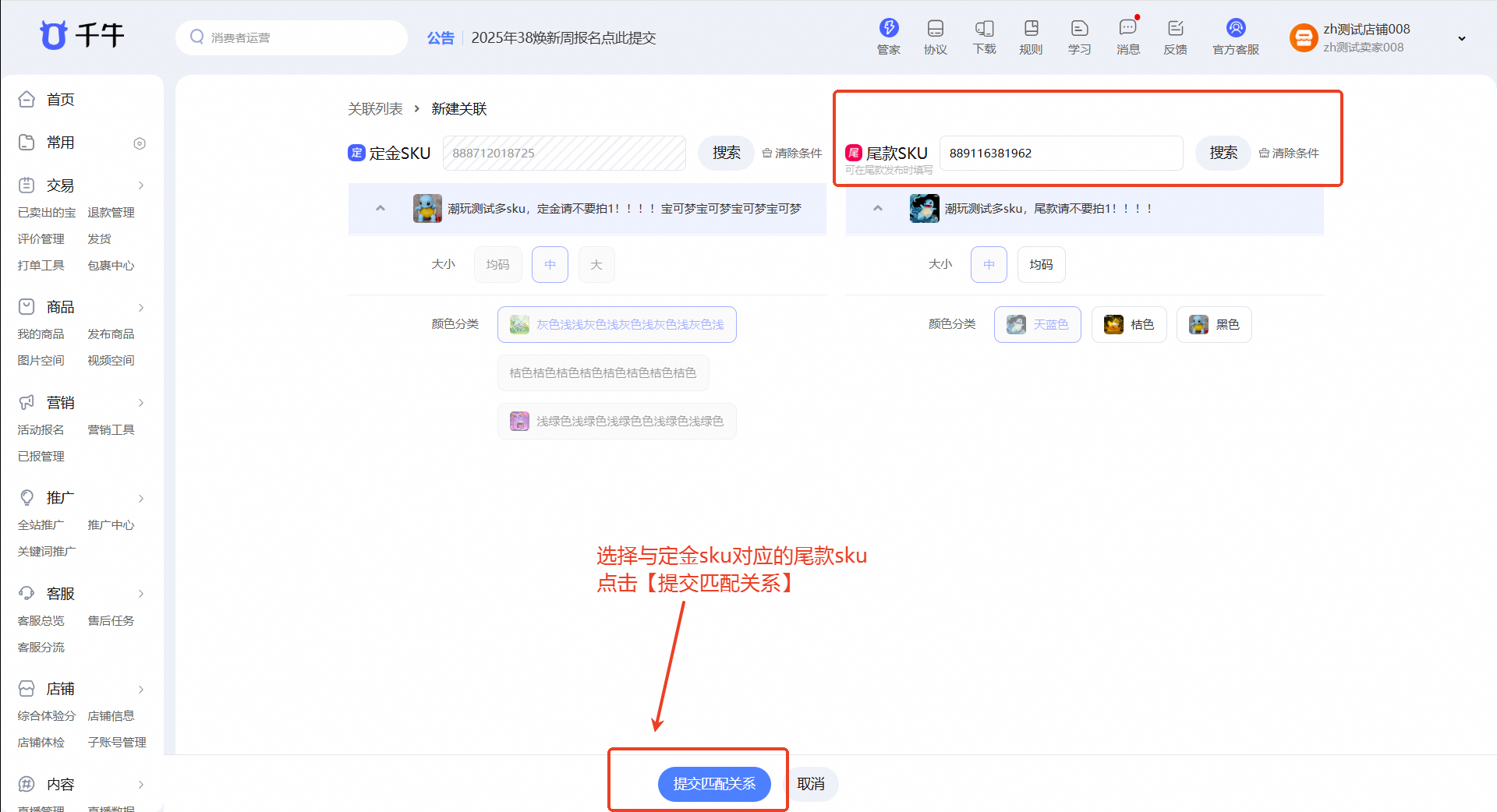Select final-payment size option 均码
Screen dimensions: 1497x812
(1041, 265)
